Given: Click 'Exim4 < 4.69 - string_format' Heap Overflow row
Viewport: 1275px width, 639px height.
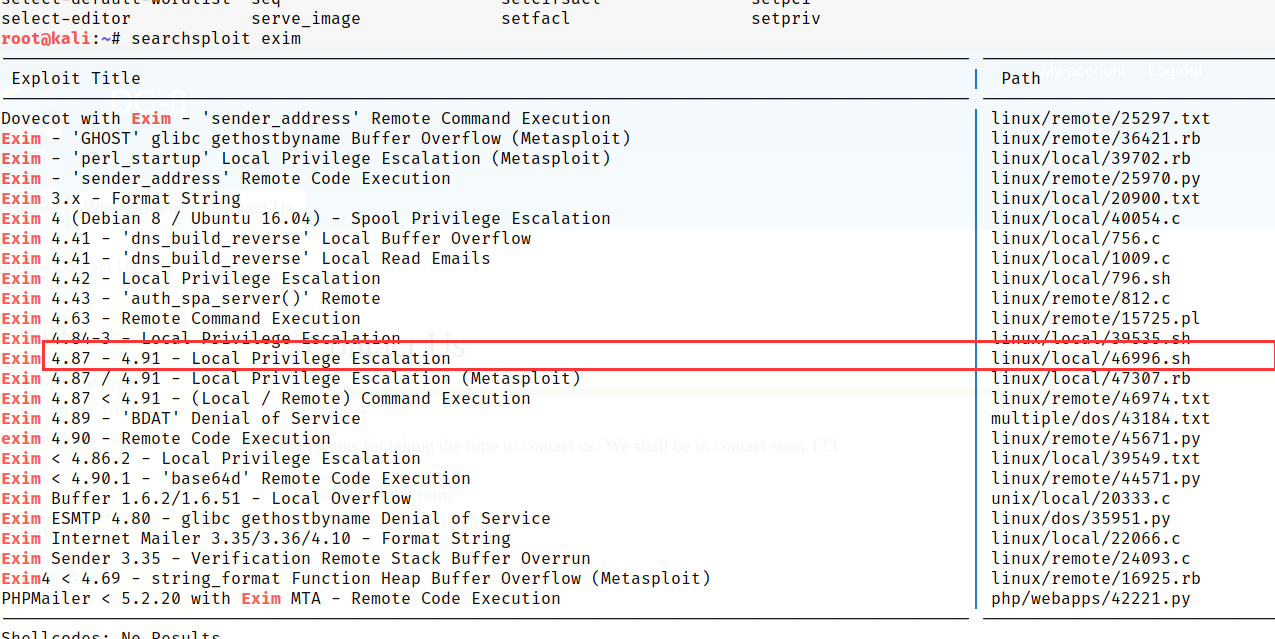Looking at the screenshot, I should tap(356, 578).
